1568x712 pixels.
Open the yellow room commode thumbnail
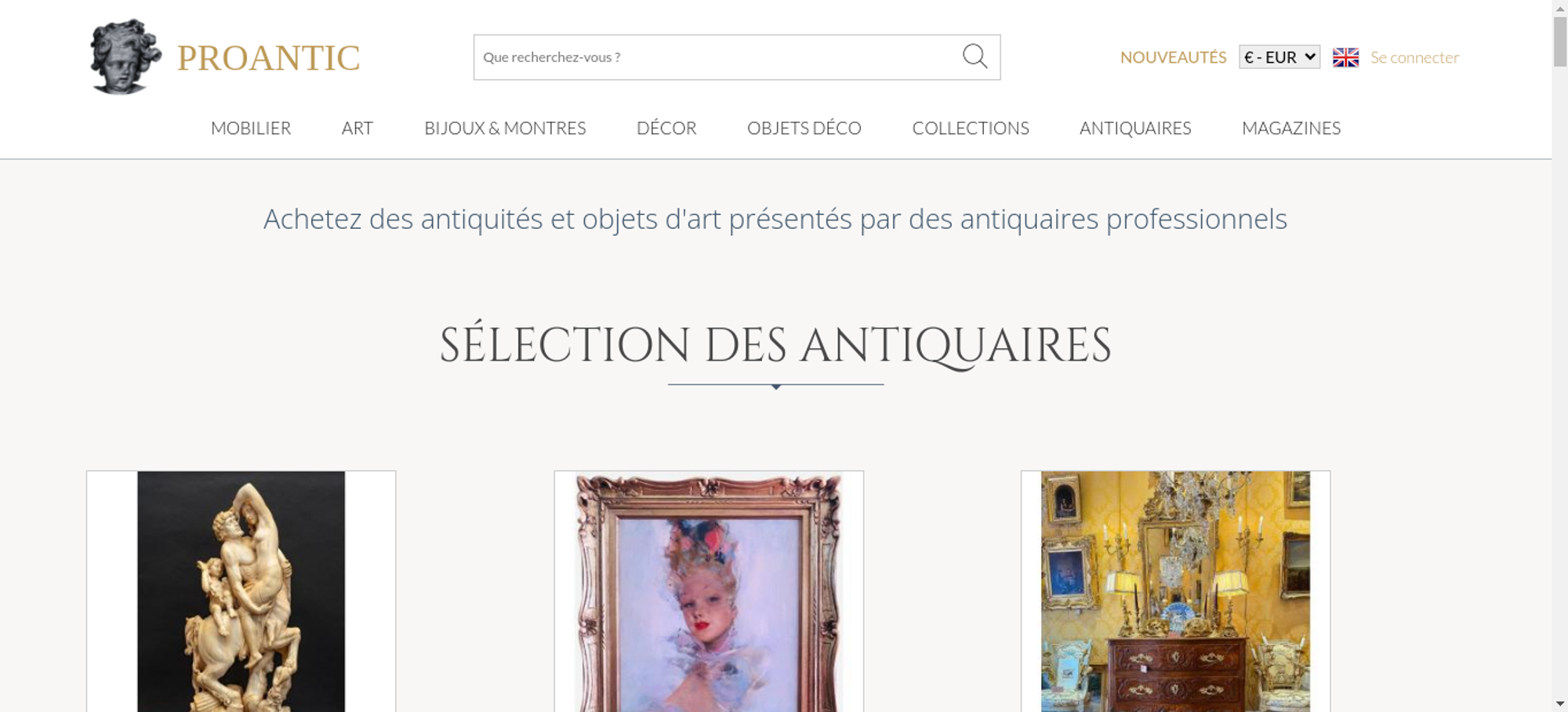pos(1175,591)
